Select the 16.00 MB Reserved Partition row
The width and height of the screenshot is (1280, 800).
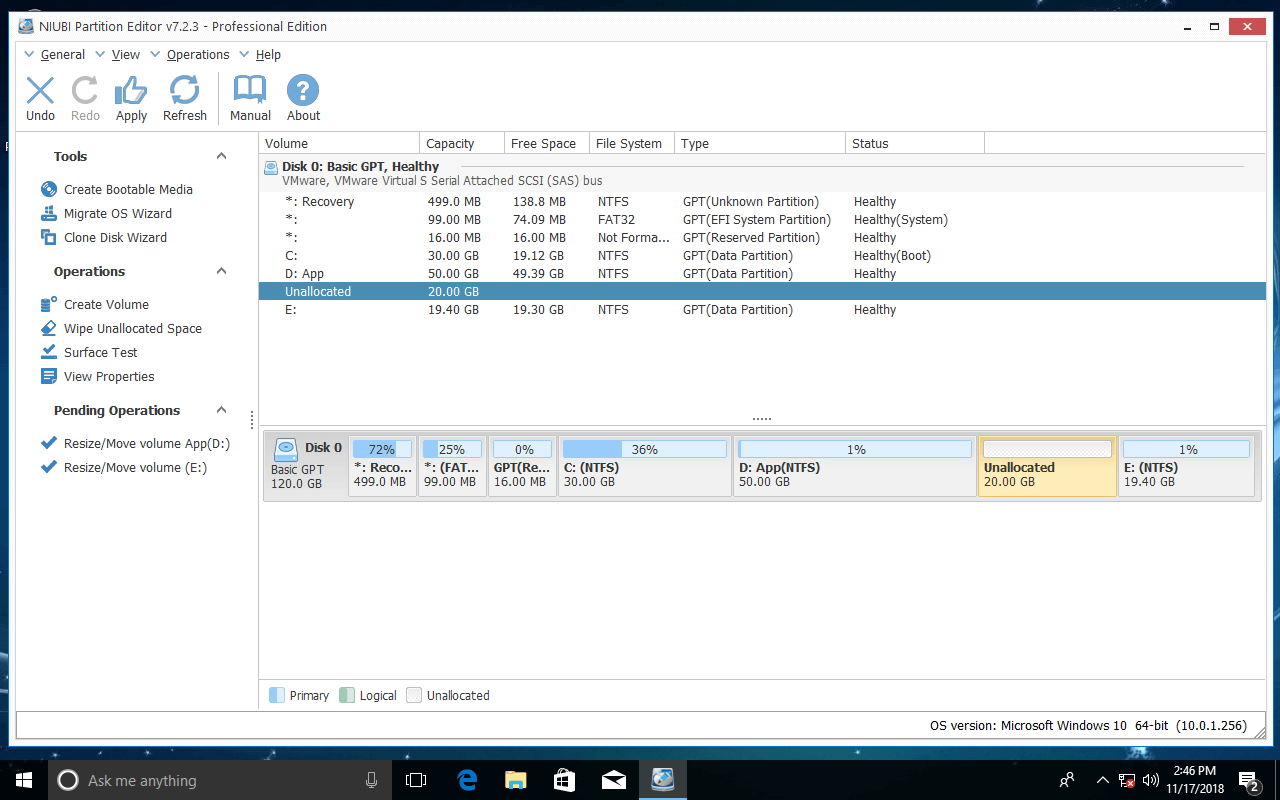[762, 237]
